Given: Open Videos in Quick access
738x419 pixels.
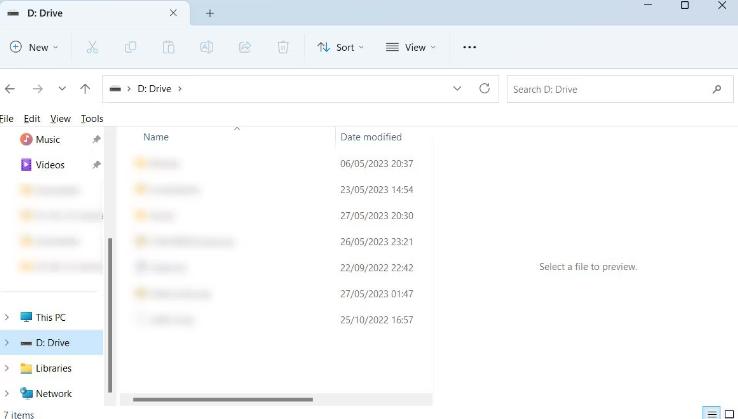Looking at the screenshot, I should [50, 165].
